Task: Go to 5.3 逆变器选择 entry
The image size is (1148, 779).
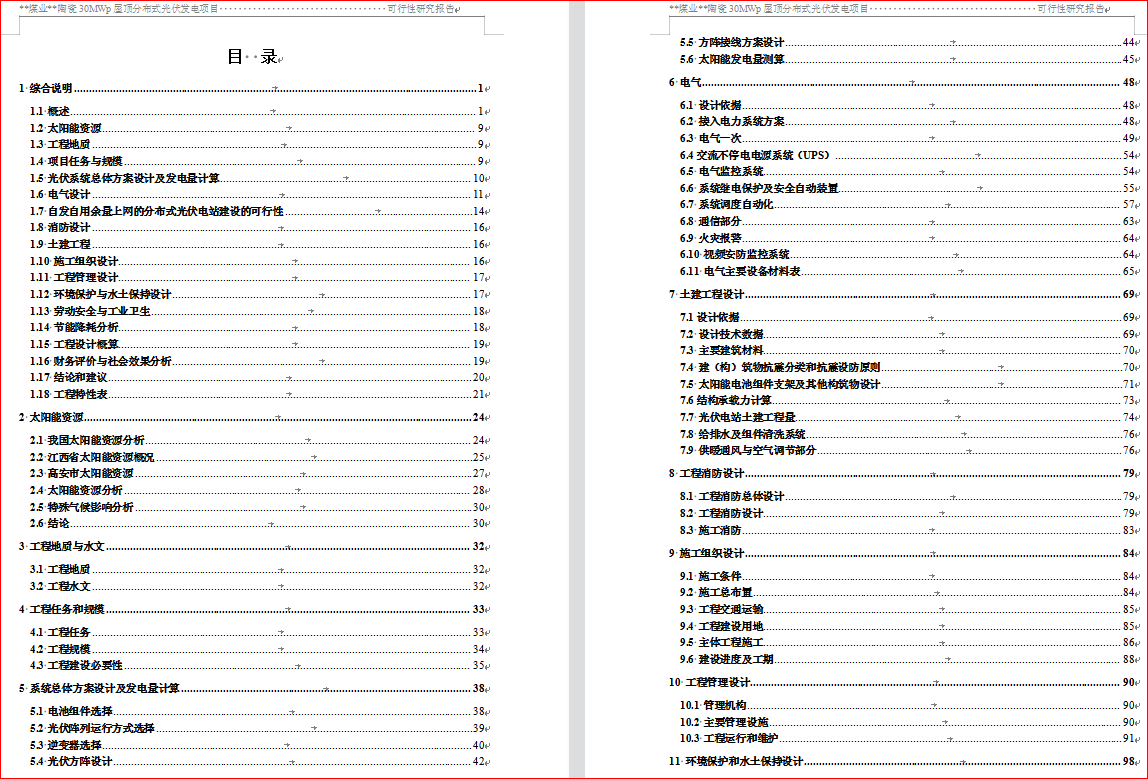Action: 75,745
